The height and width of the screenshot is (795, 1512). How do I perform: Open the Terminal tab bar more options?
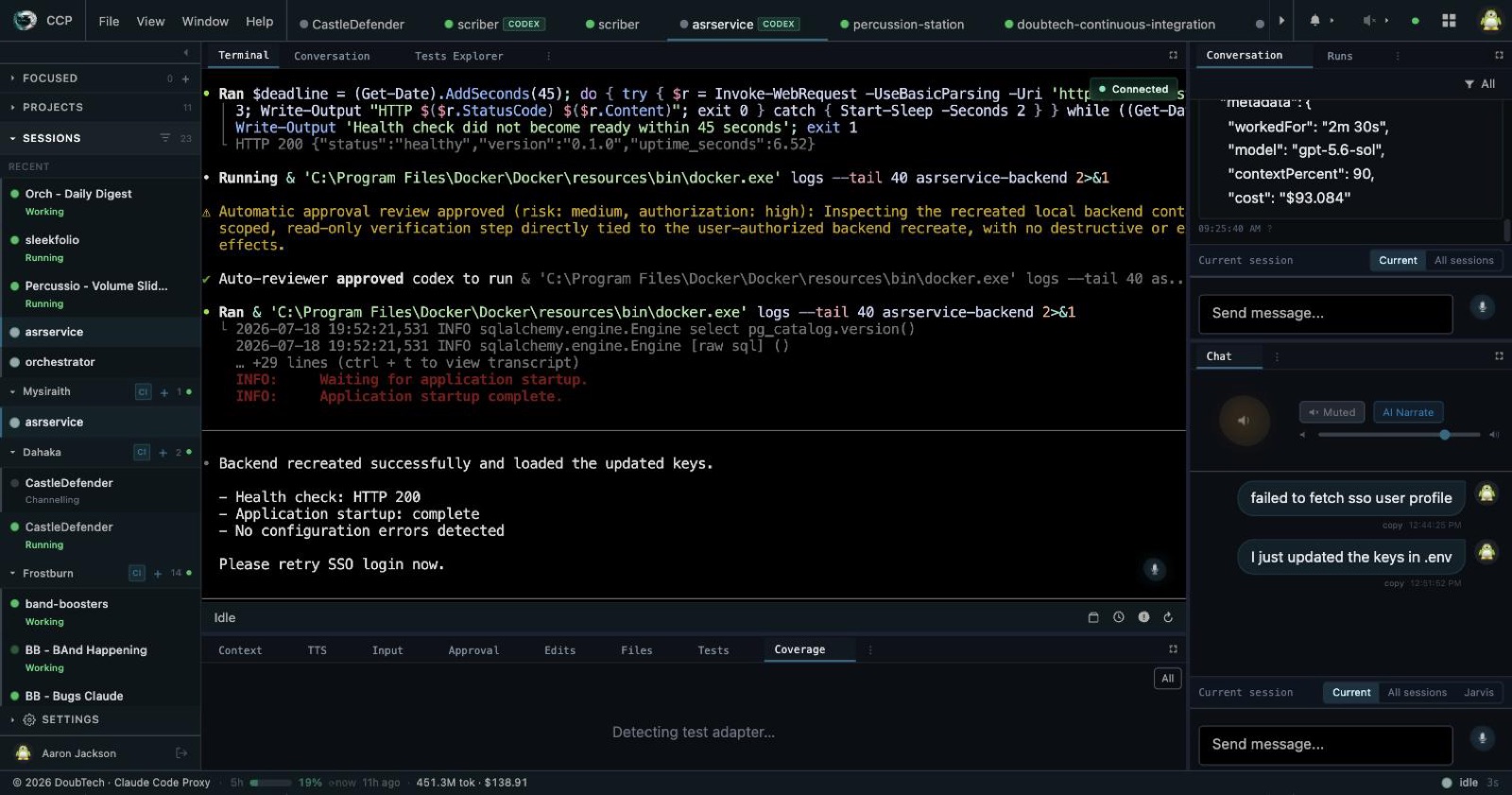click(548, 56)
